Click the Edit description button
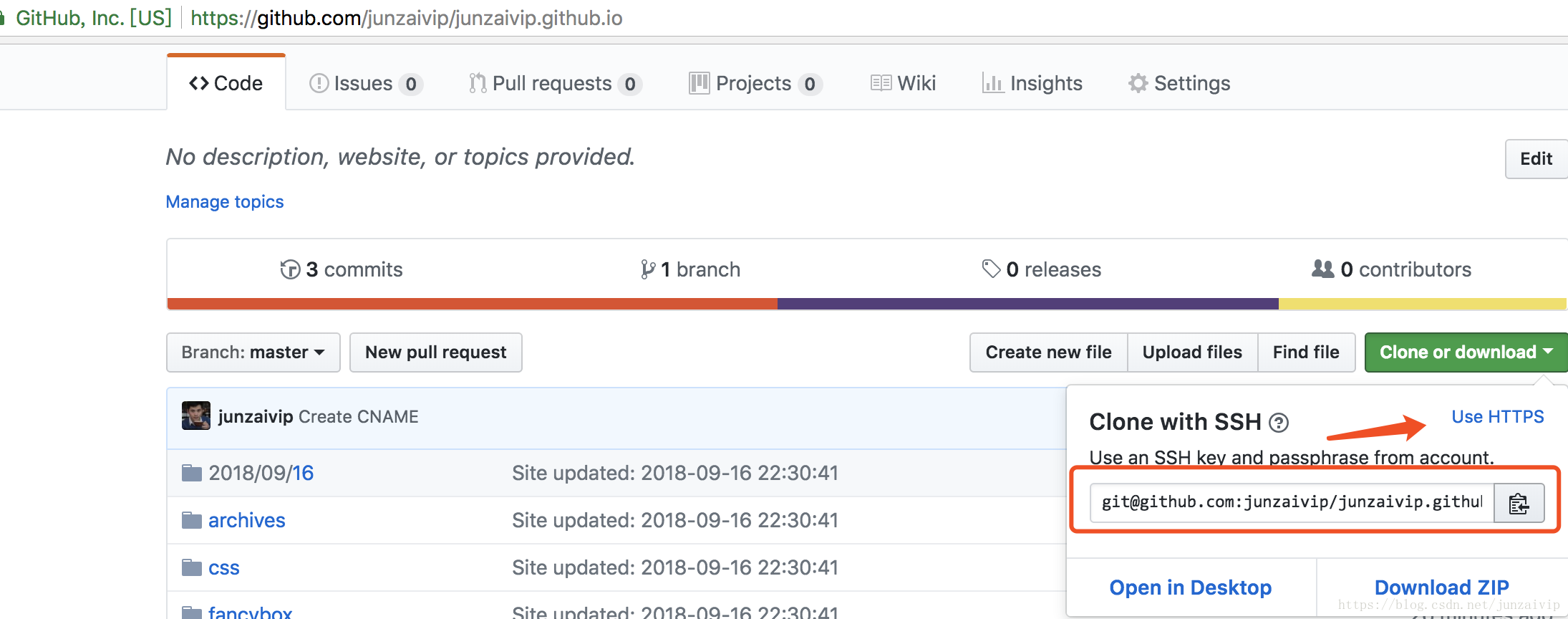 1536,159
